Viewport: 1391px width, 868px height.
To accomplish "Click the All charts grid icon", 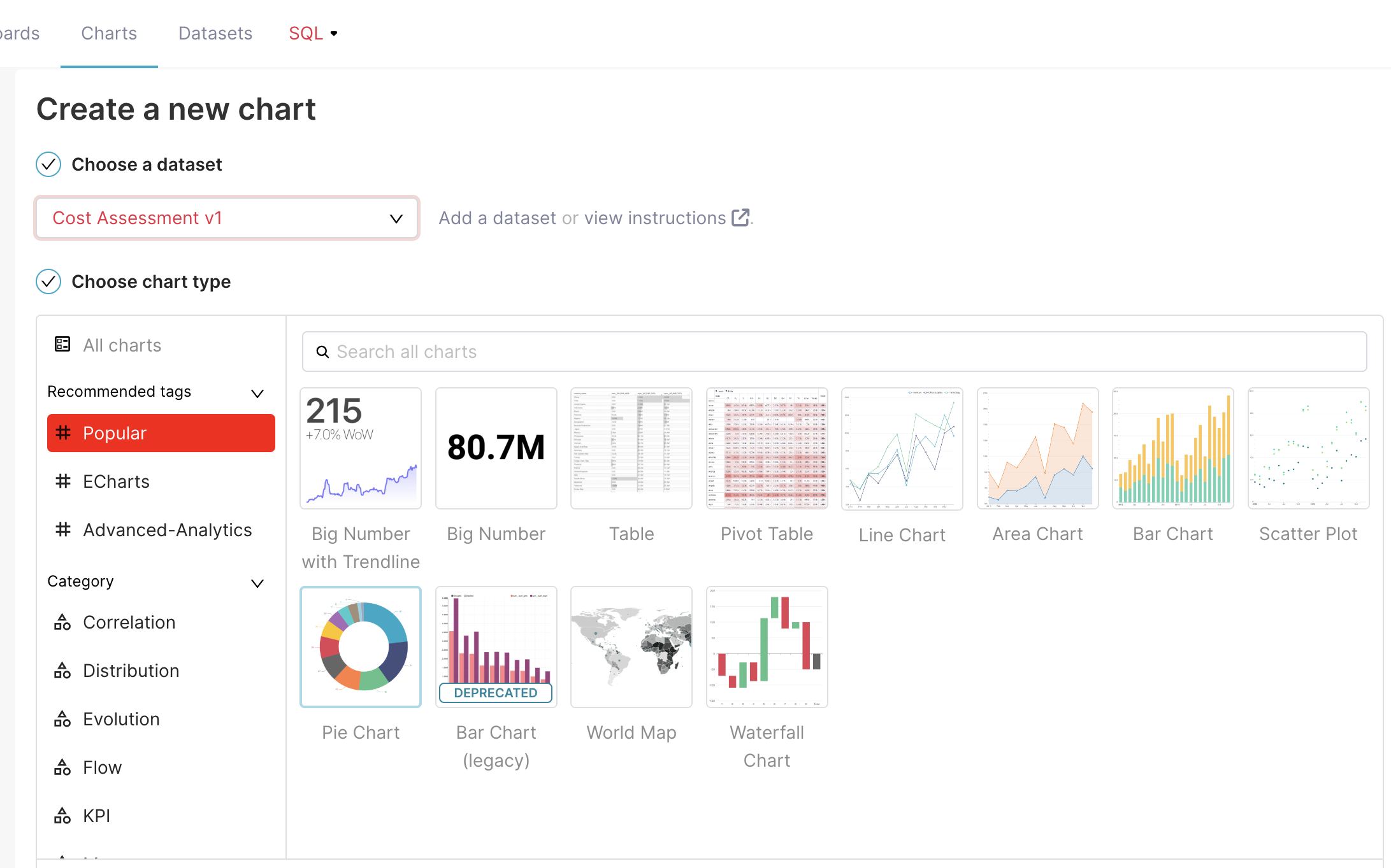I will click(62, 345).
